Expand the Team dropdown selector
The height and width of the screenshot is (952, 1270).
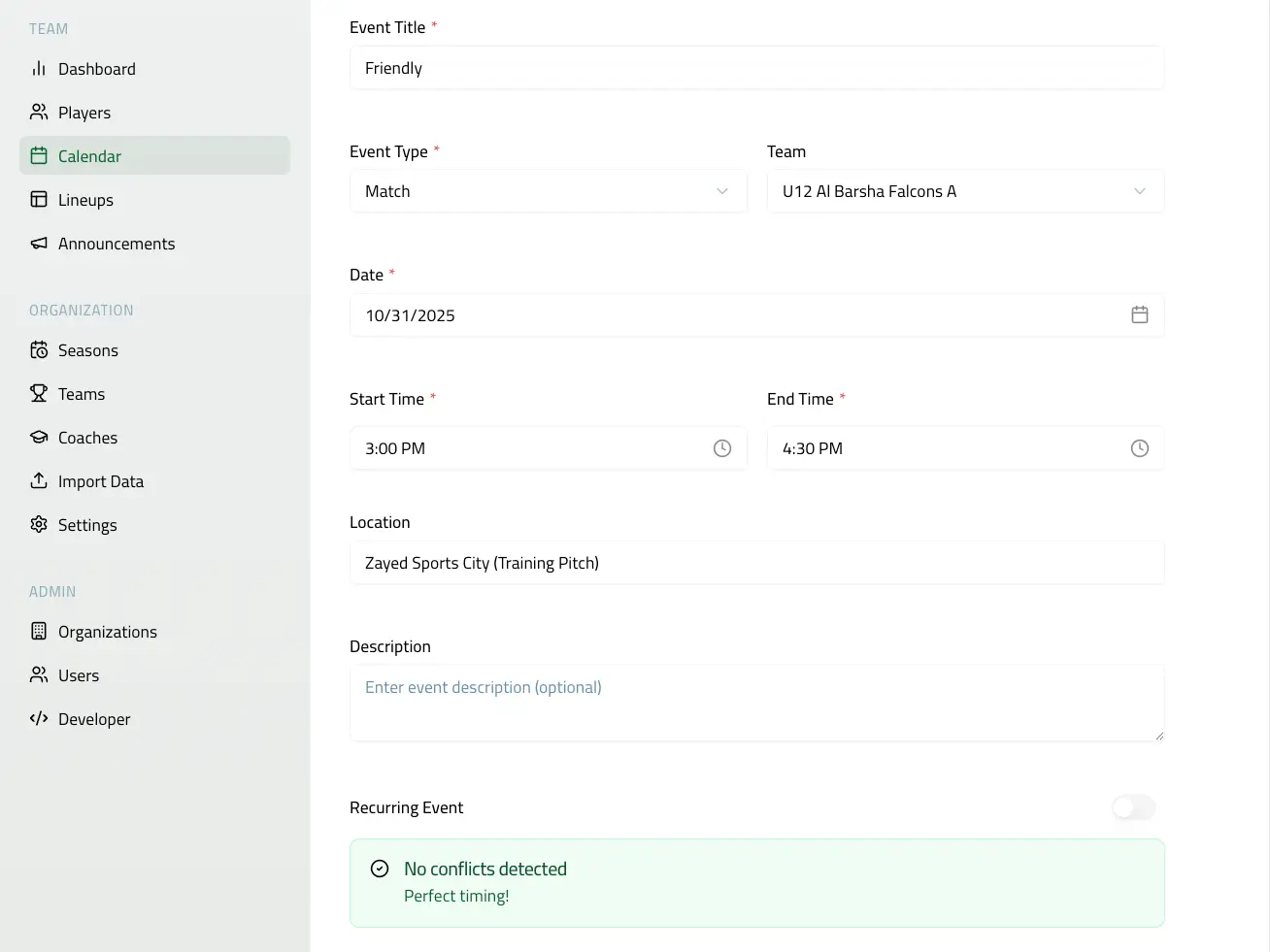(965, 191)
